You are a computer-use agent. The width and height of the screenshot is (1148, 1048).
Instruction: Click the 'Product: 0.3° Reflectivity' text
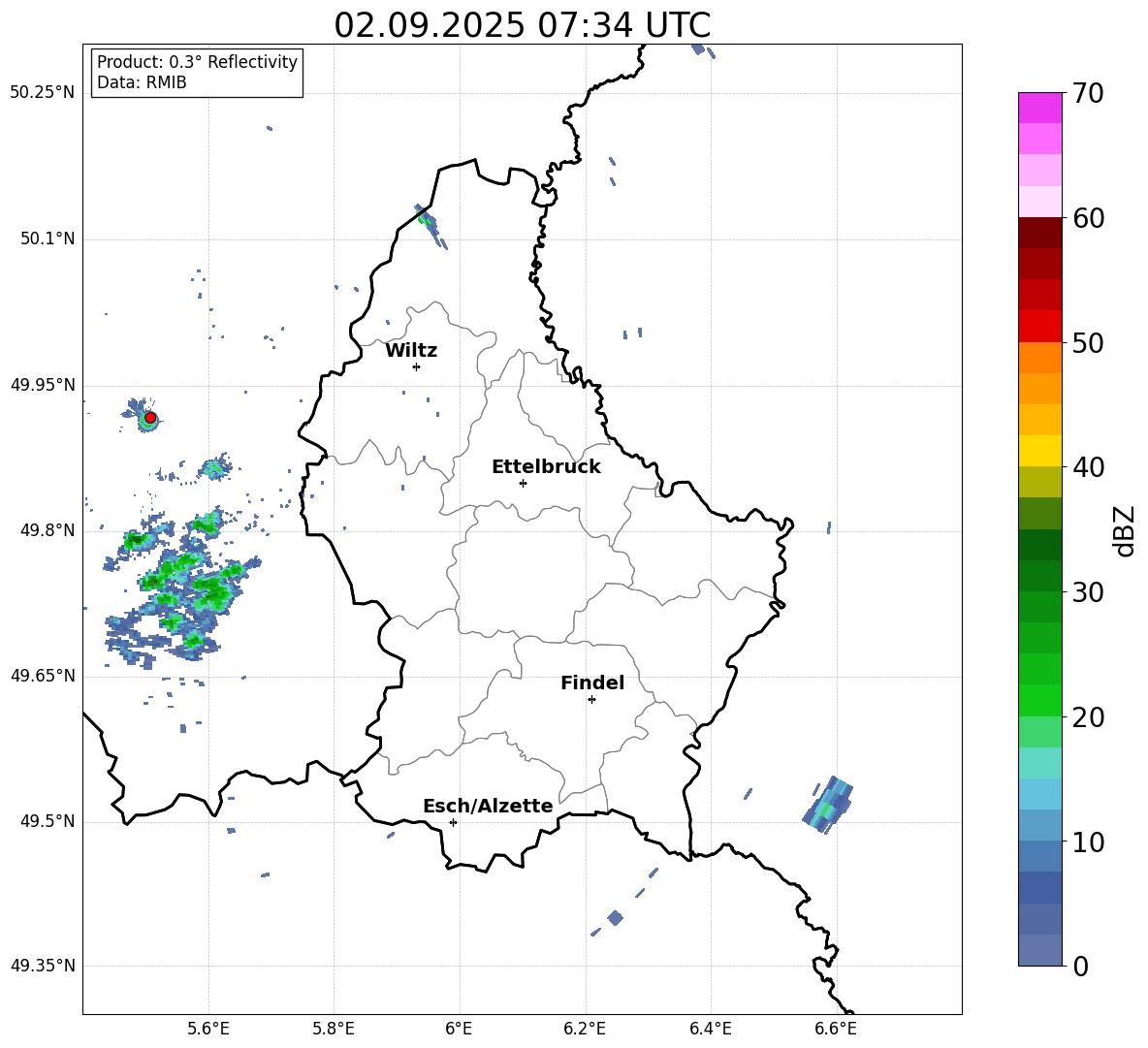pos(197,61)
